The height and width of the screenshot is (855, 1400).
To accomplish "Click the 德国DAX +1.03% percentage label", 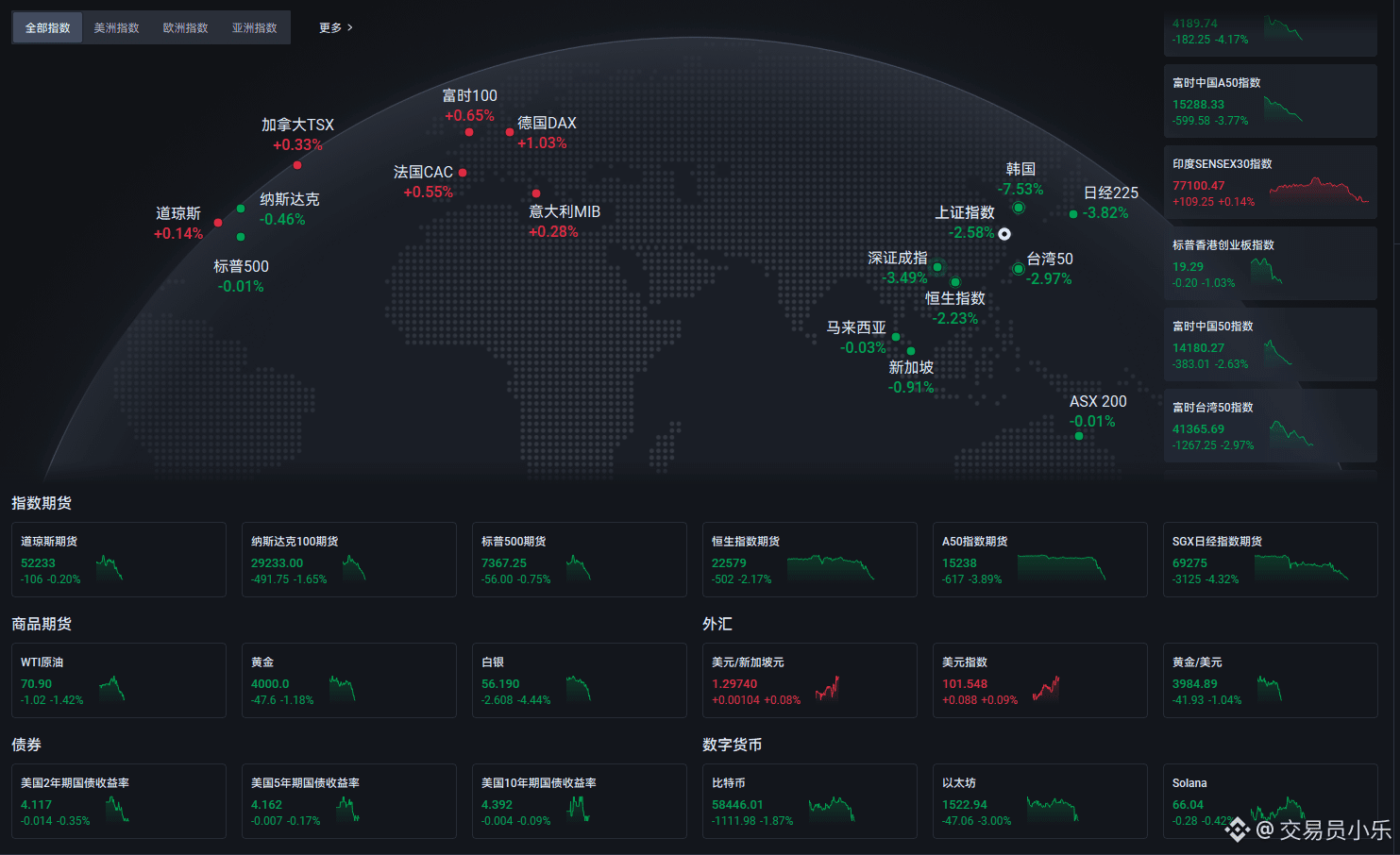I will pos(542,143).
